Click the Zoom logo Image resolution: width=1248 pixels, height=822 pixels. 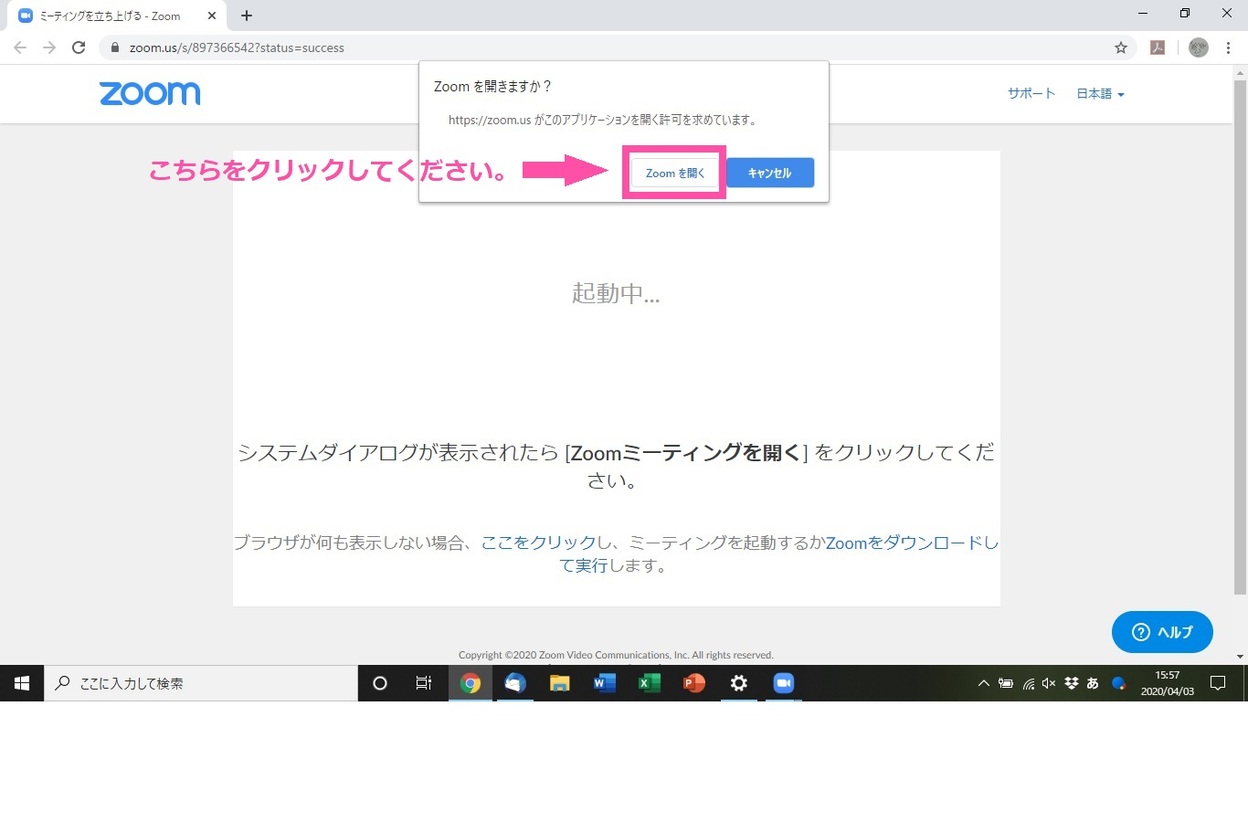tap(150, 93)
